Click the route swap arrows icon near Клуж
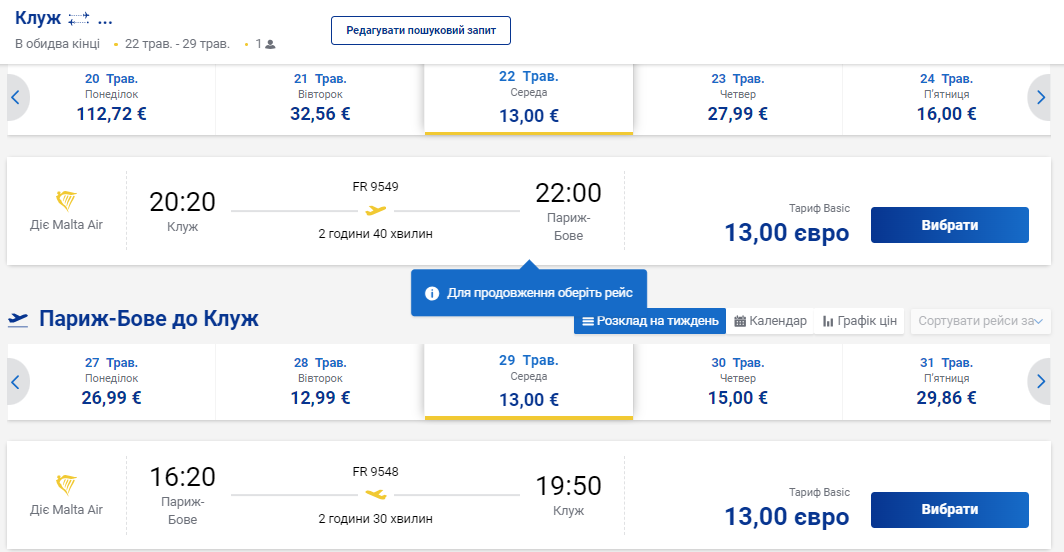The width and height of the screenshot is (1064, 552). tap(80, 18)
